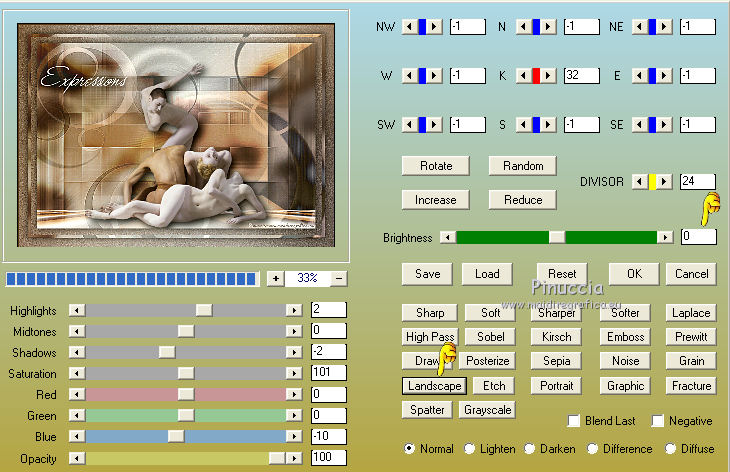Click the Random button

coord(523,166)
